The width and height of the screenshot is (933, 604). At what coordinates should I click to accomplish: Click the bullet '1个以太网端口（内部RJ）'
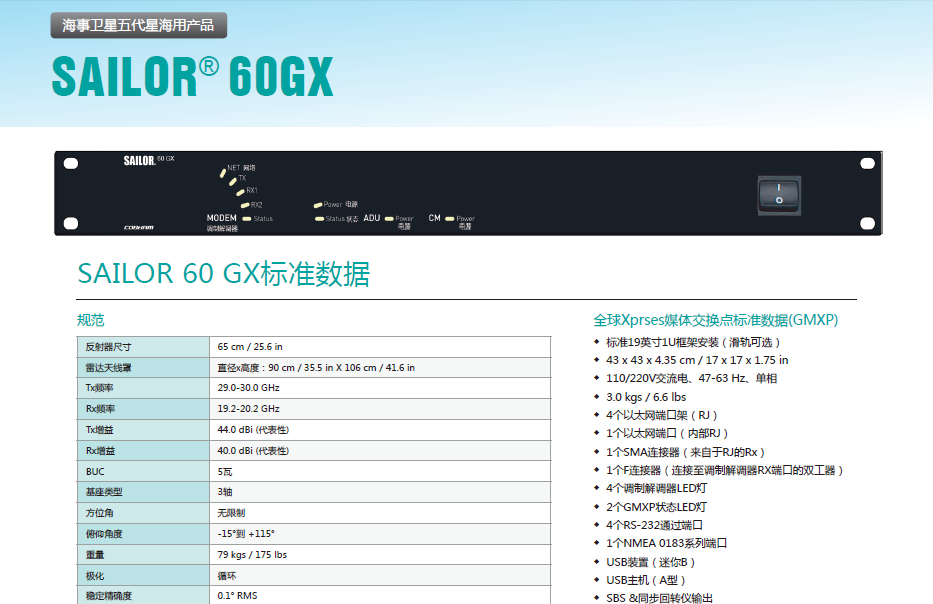click(x=667, y=433)
